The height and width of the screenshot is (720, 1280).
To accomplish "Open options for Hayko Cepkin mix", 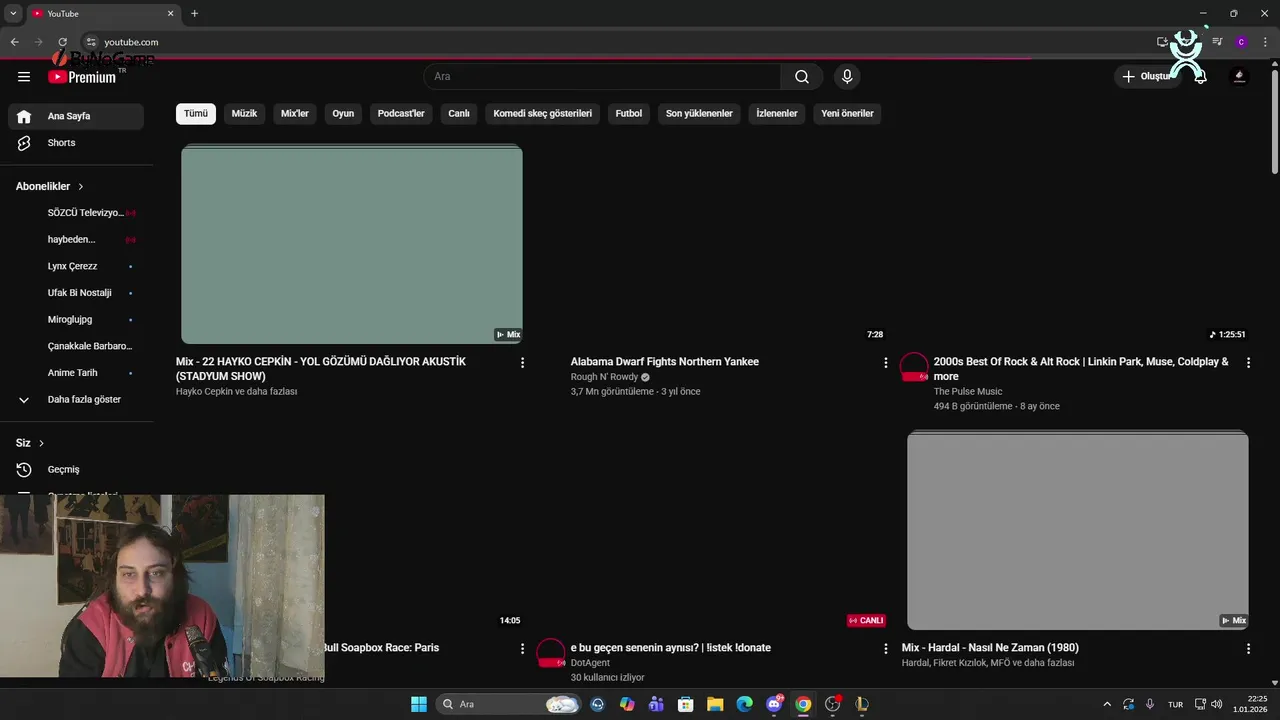I will 522,363.
